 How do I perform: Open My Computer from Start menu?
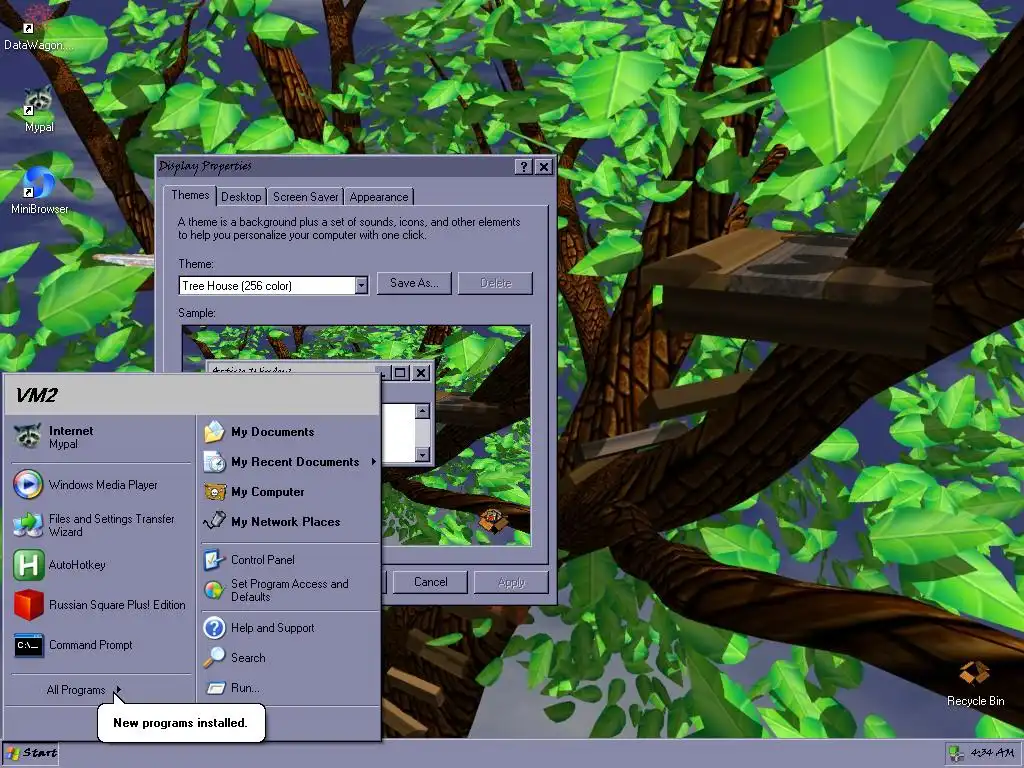[x=290, y=492]
